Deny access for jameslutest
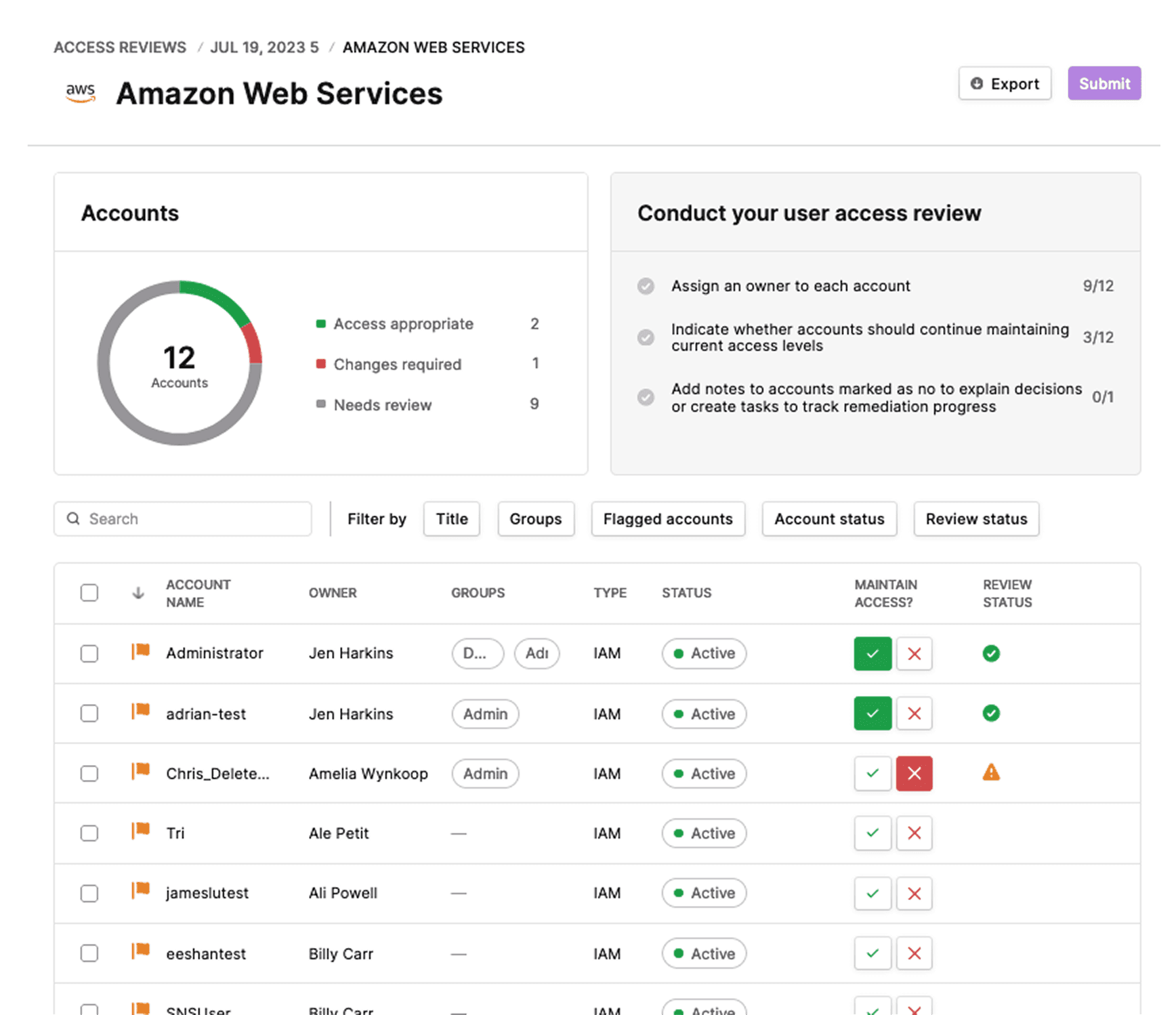The width and height of the screenshot is (1176, 1015). pos(914,893)
